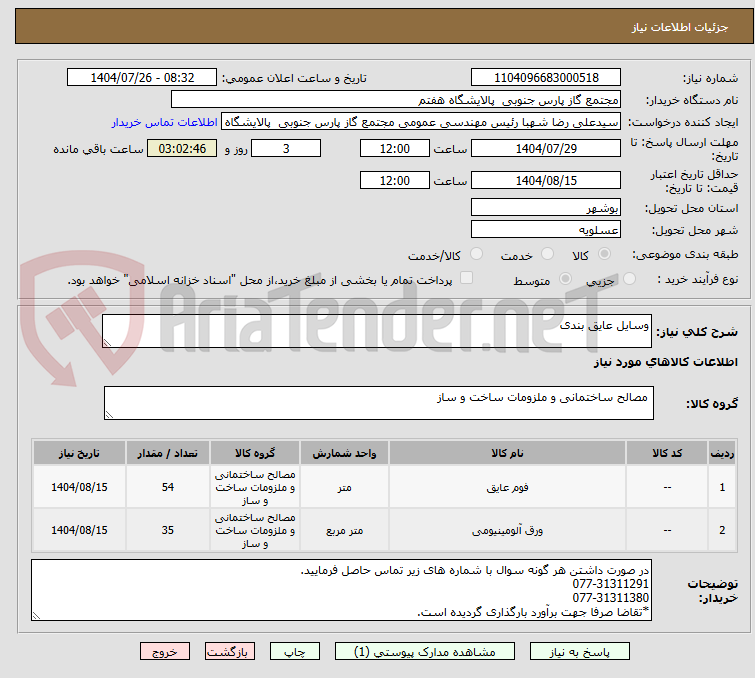755x678 pixels.
Task: Click the واحد شمارش column header
Action: pos(344,453)
